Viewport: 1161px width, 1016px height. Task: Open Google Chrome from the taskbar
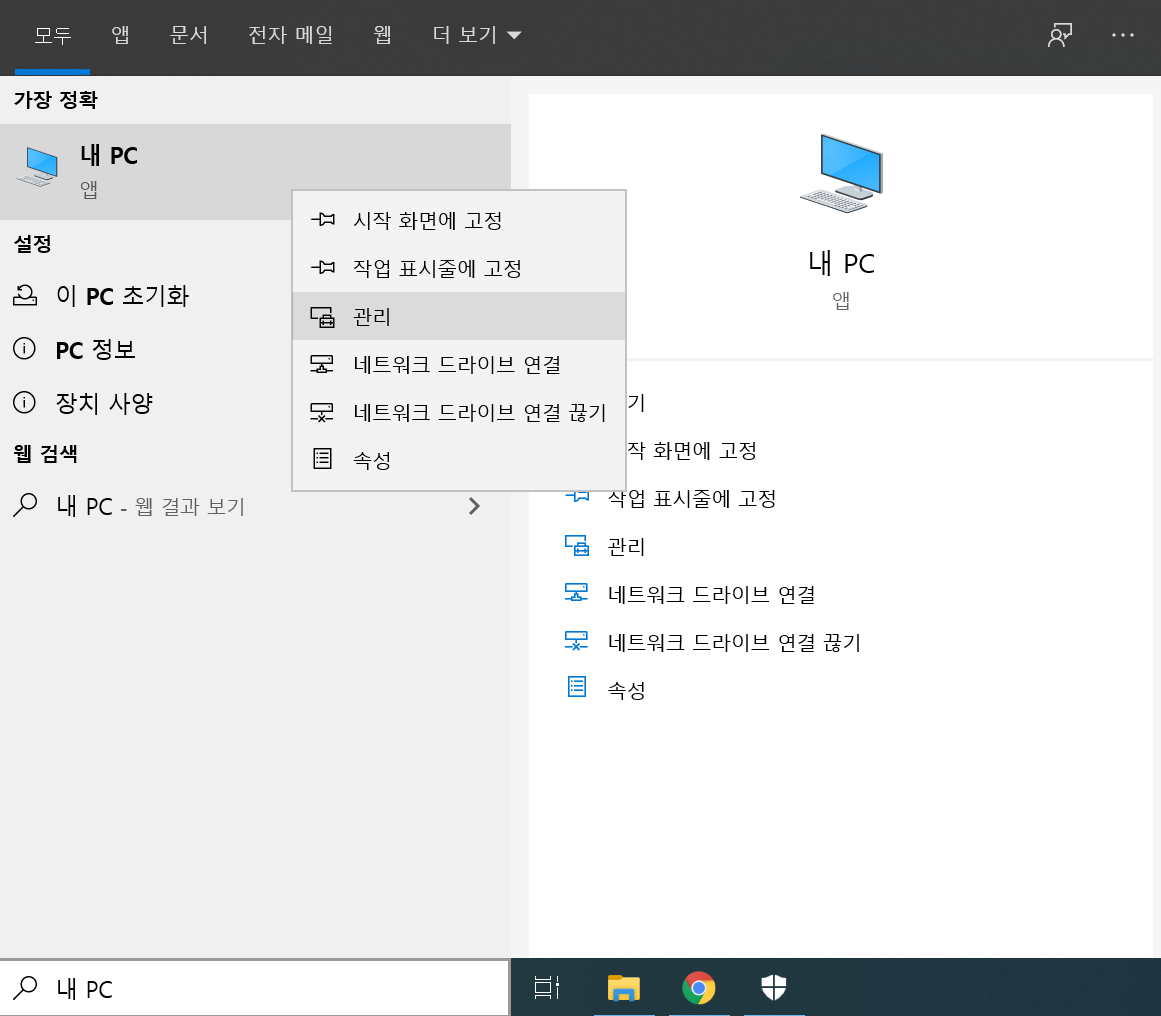[699, 988]
